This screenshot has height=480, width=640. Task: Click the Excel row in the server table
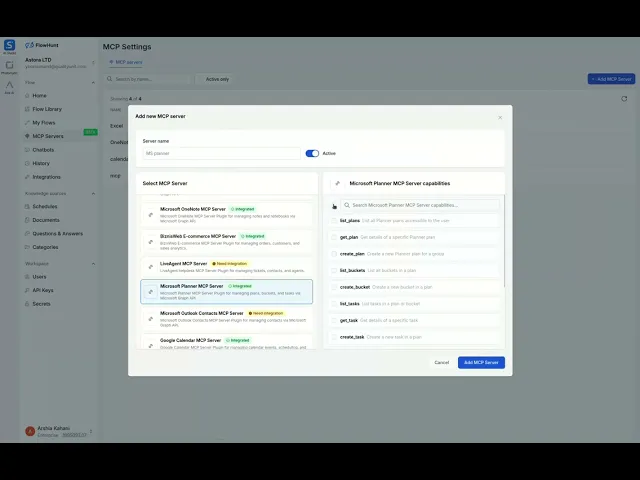(x=116, y=126)
